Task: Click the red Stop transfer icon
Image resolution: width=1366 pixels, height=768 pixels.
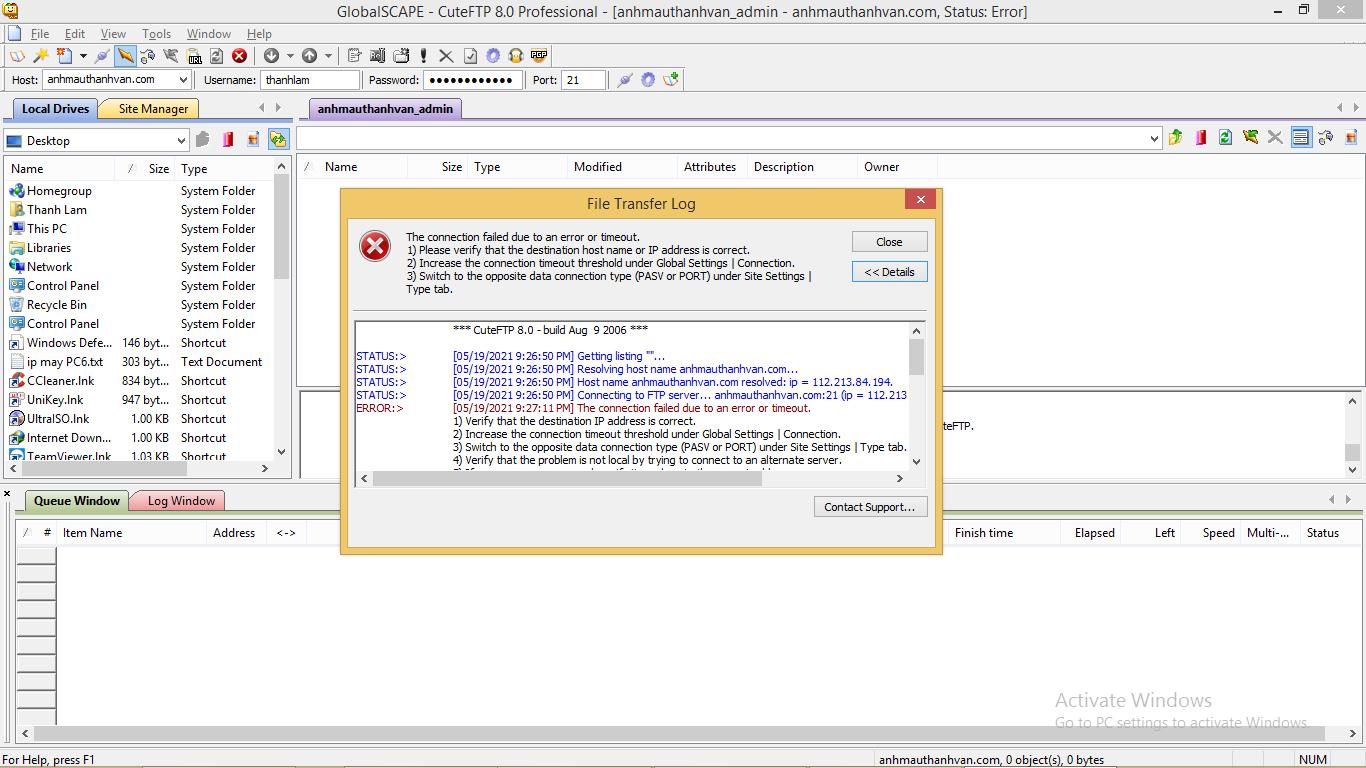Action: click(240, 56)
